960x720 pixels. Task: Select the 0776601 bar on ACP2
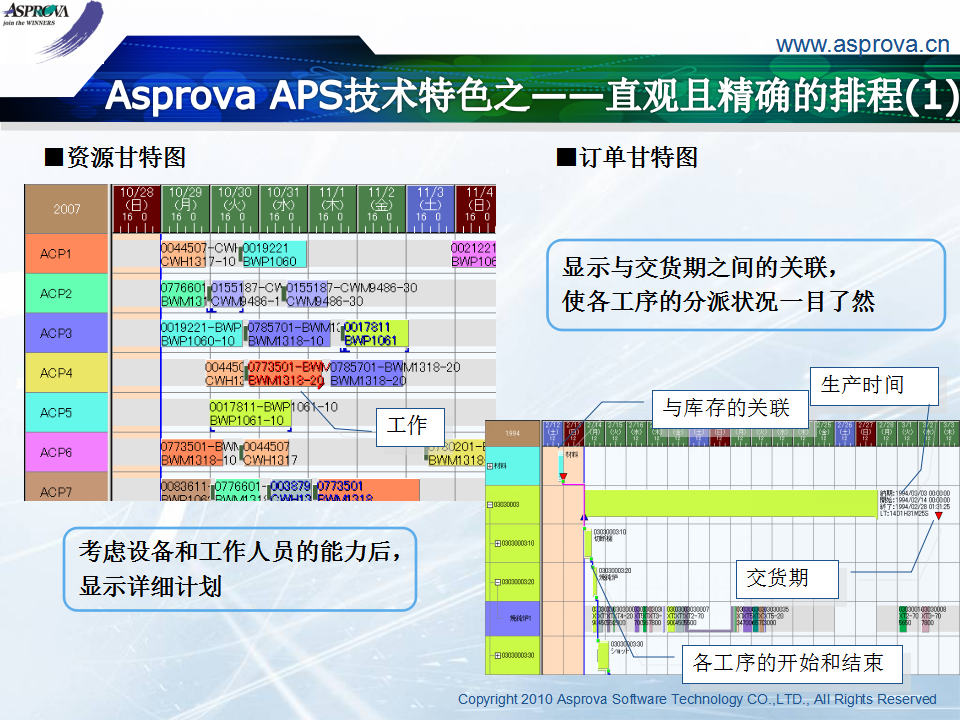[x=184, y=294]
